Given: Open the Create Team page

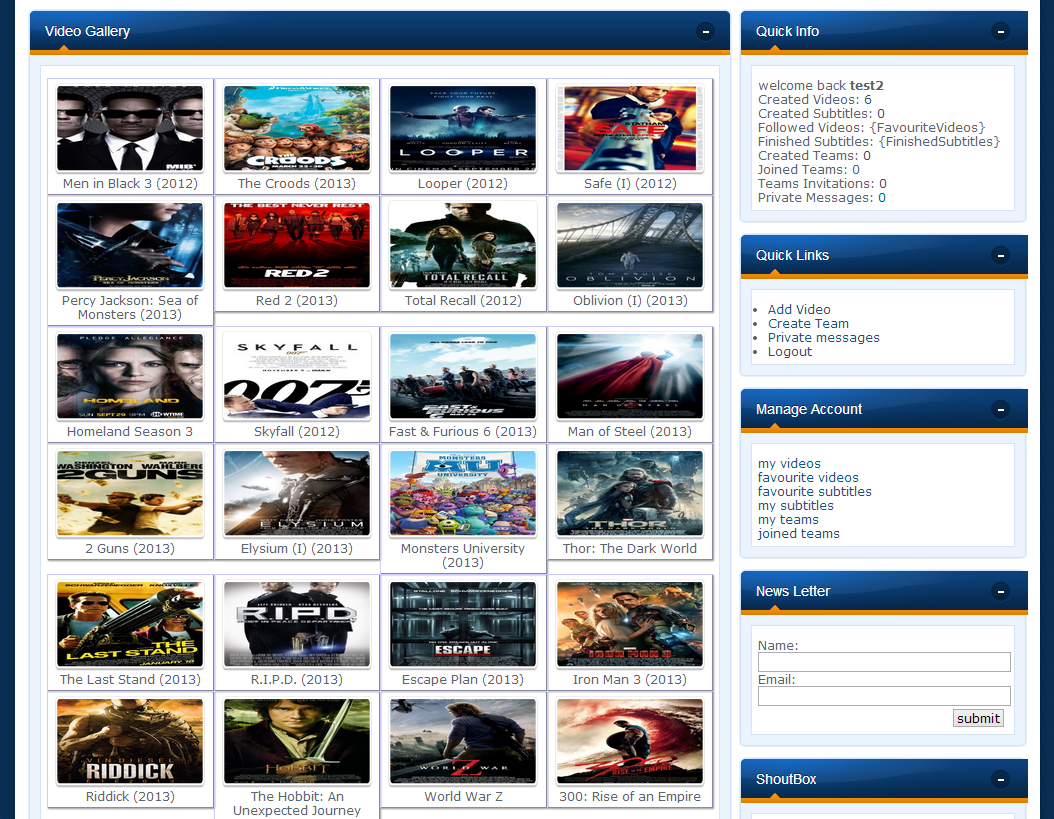Looking at the screenshot, I should pos(808,323).
